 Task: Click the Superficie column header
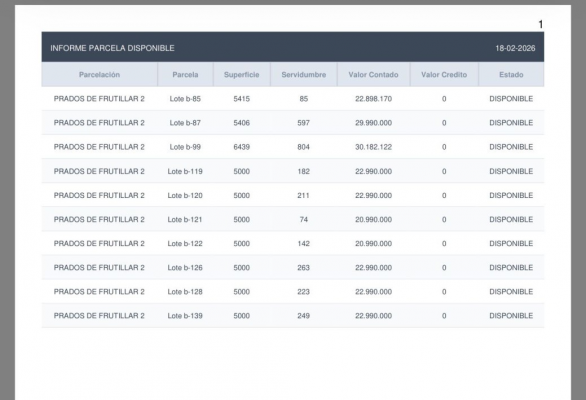coord(241,75)
